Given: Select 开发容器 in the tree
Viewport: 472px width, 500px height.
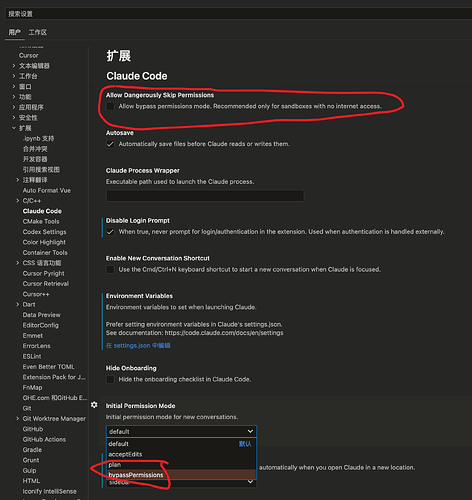Looking at the screenshot, I should tap(35, 159).
